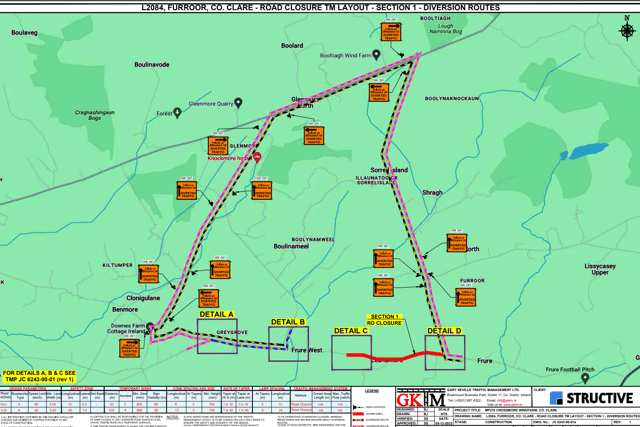Click diverted traffic sign right of Knockmore pin
640x427 pixels.
point(262,190)
